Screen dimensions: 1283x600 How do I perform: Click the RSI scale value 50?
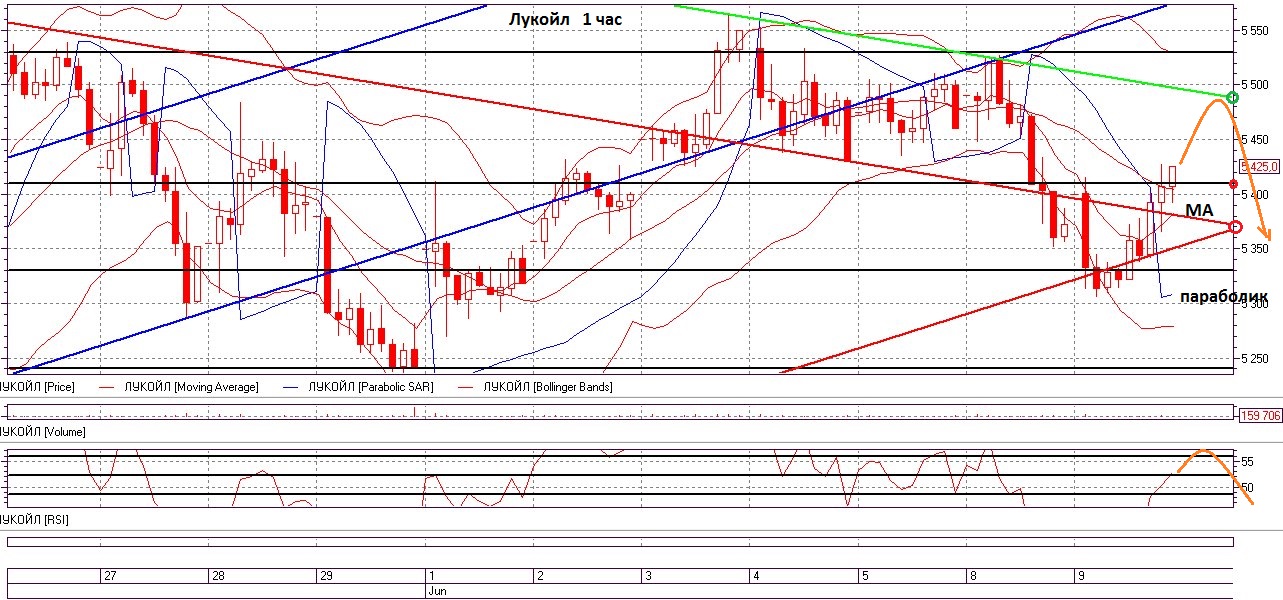coord(1247,488)
